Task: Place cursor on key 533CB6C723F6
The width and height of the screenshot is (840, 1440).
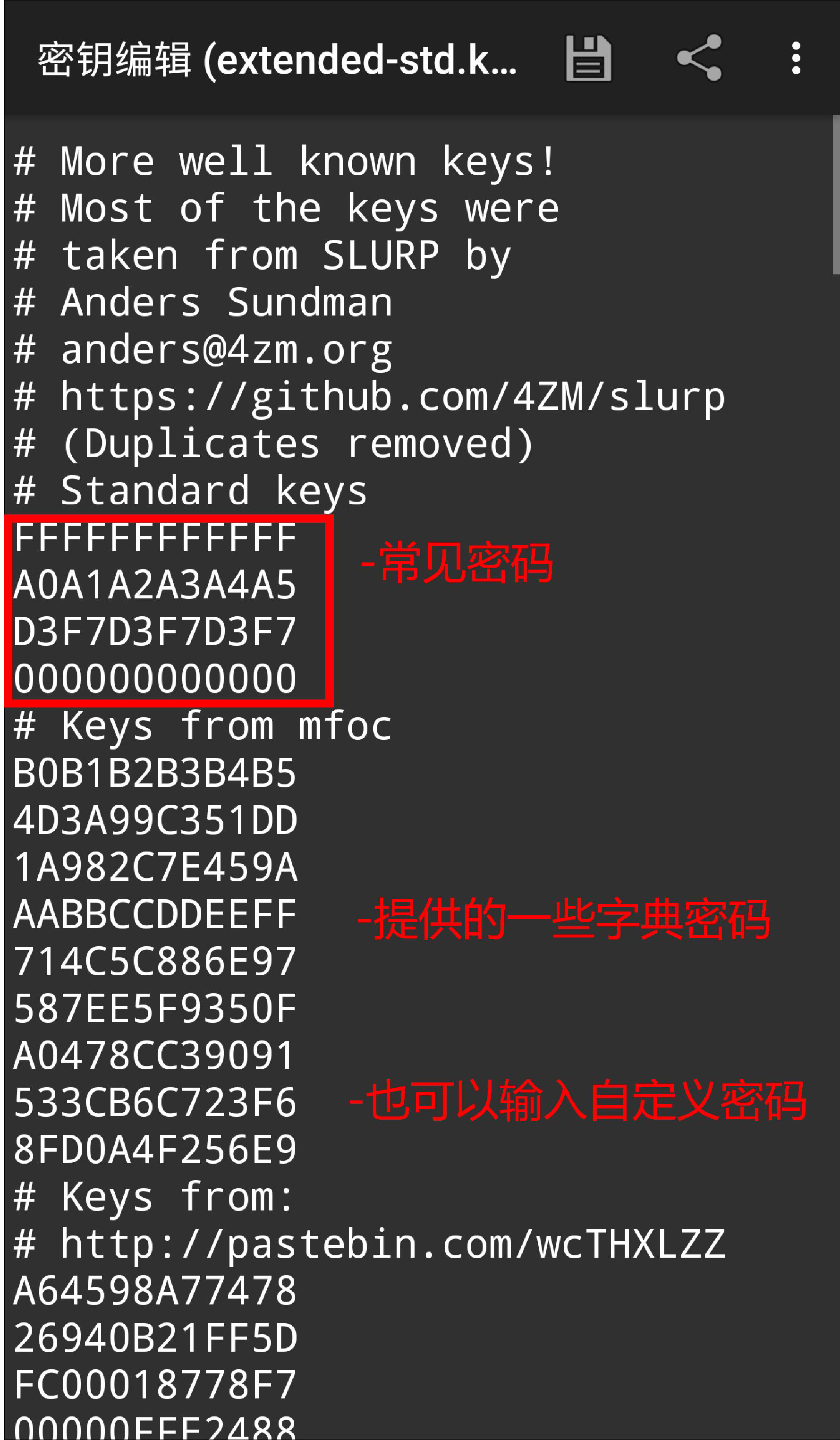Action: click(x=155, y=1102)
